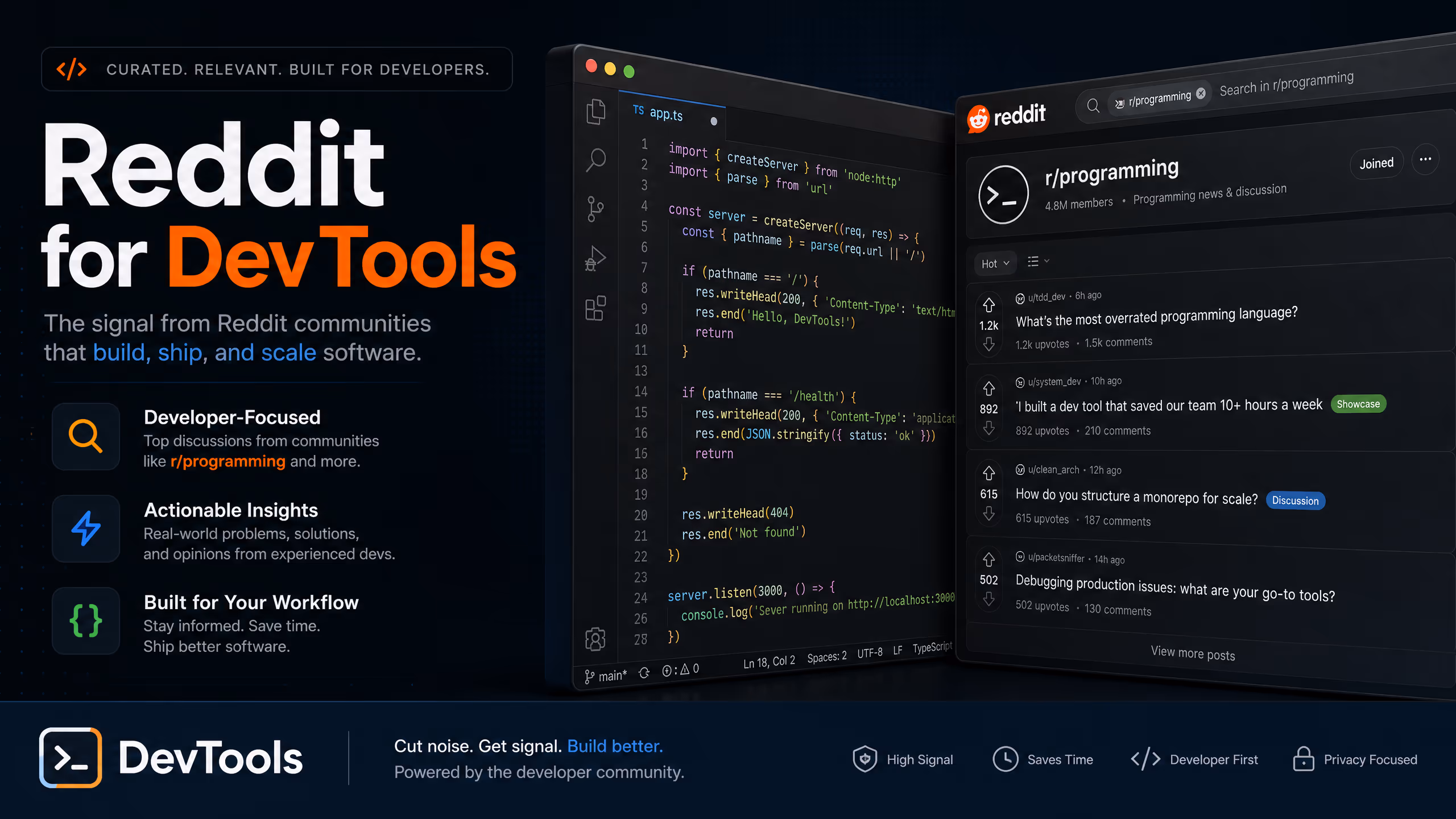1456x819 pixels.
Task: Downvote the monorepo for scale post
Action: tap(988, 514)
